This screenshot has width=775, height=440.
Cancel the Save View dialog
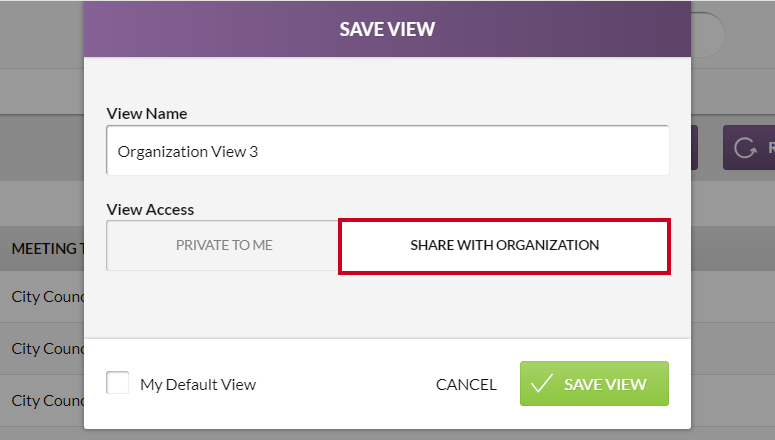466,384
